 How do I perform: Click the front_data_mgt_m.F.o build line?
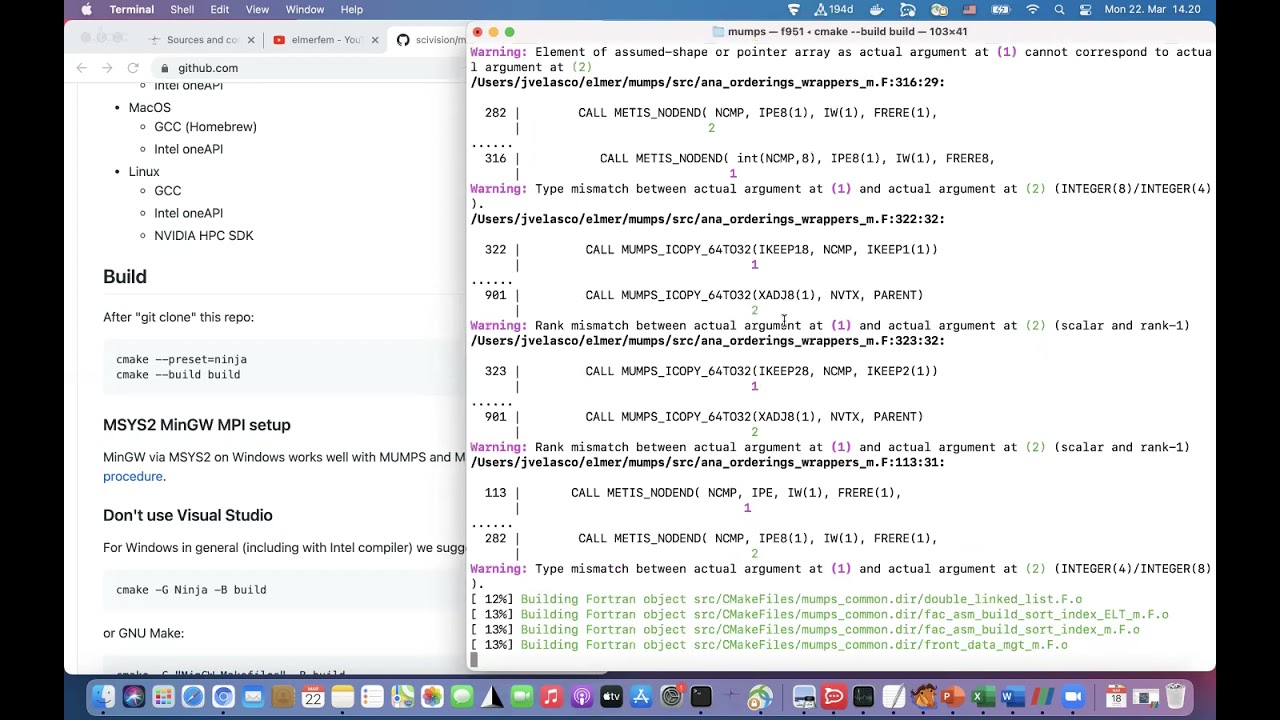[x=769, y=645]
